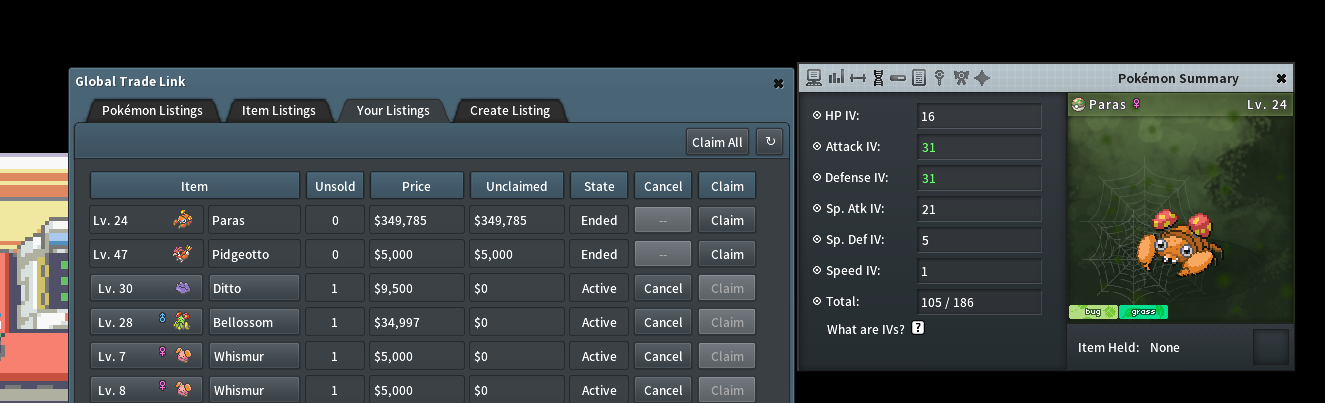Image resolution: width=1325 pixels, height=403 pixels.
Task: Open the bar chart stats icon
Action: (836, 77)
